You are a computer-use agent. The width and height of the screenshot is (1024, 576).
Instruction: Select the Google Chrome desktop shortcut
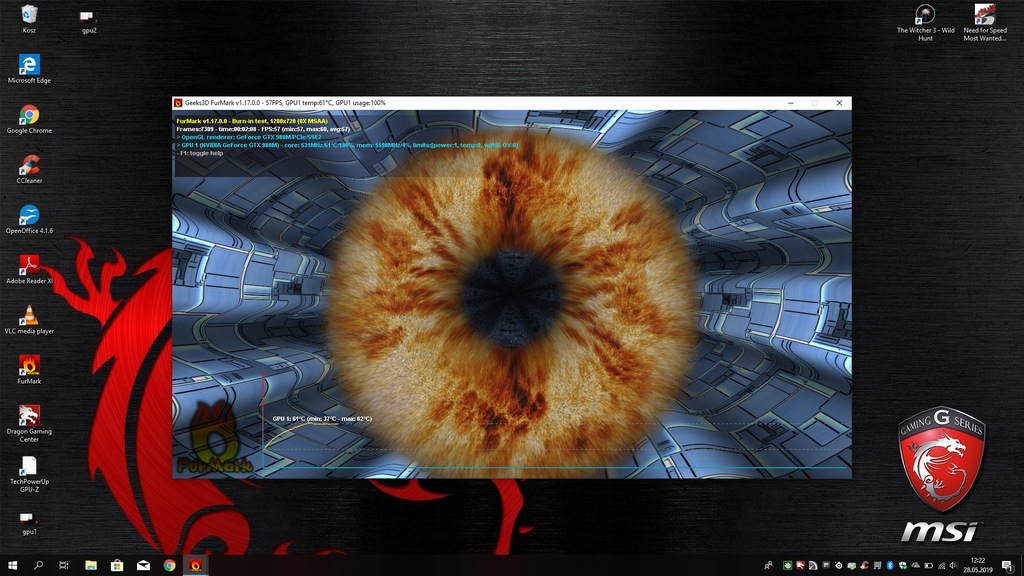click(29, 119)
